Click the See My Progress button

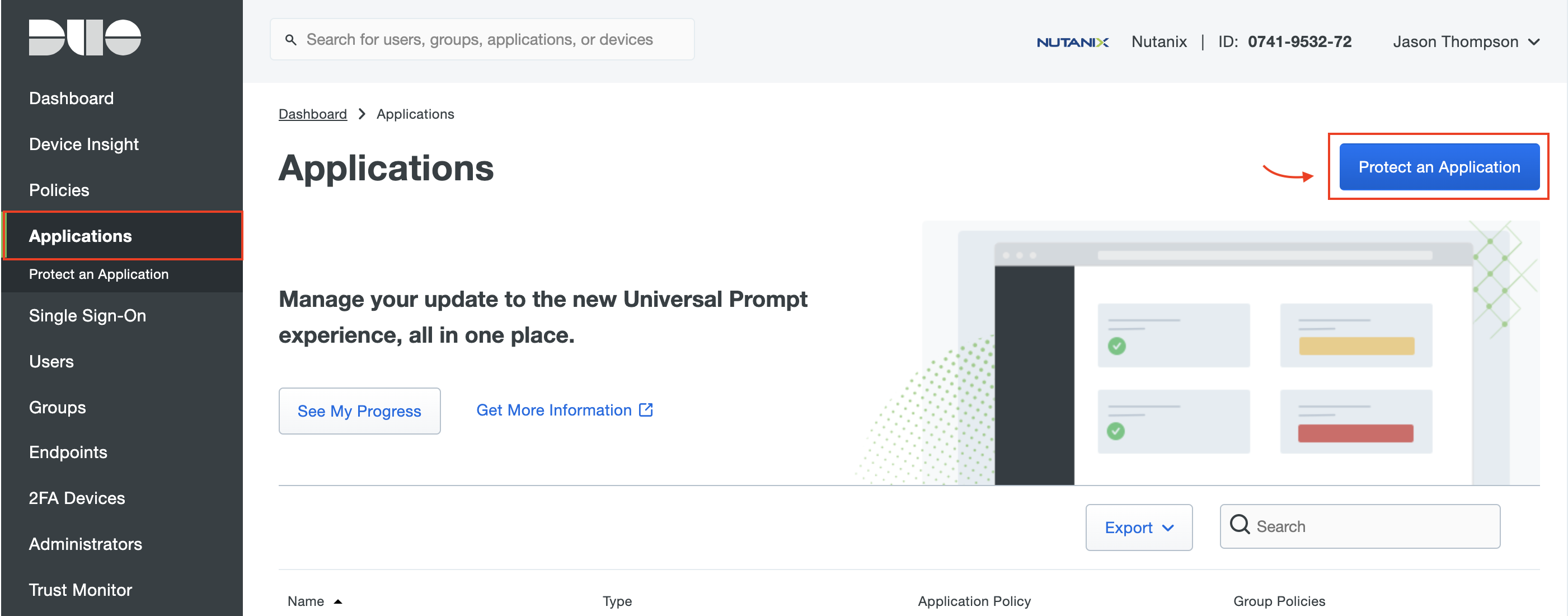click(x=359, y=410)
